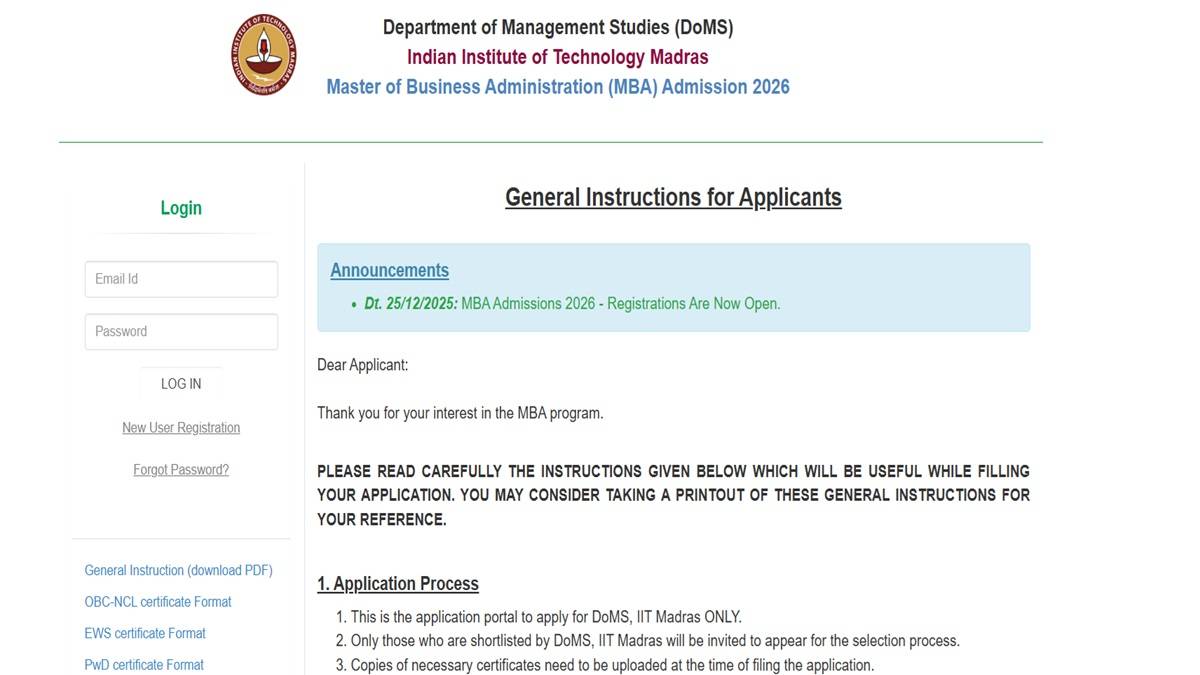Focus the Email Id field
1200x675 pixels.
(181, 279)
